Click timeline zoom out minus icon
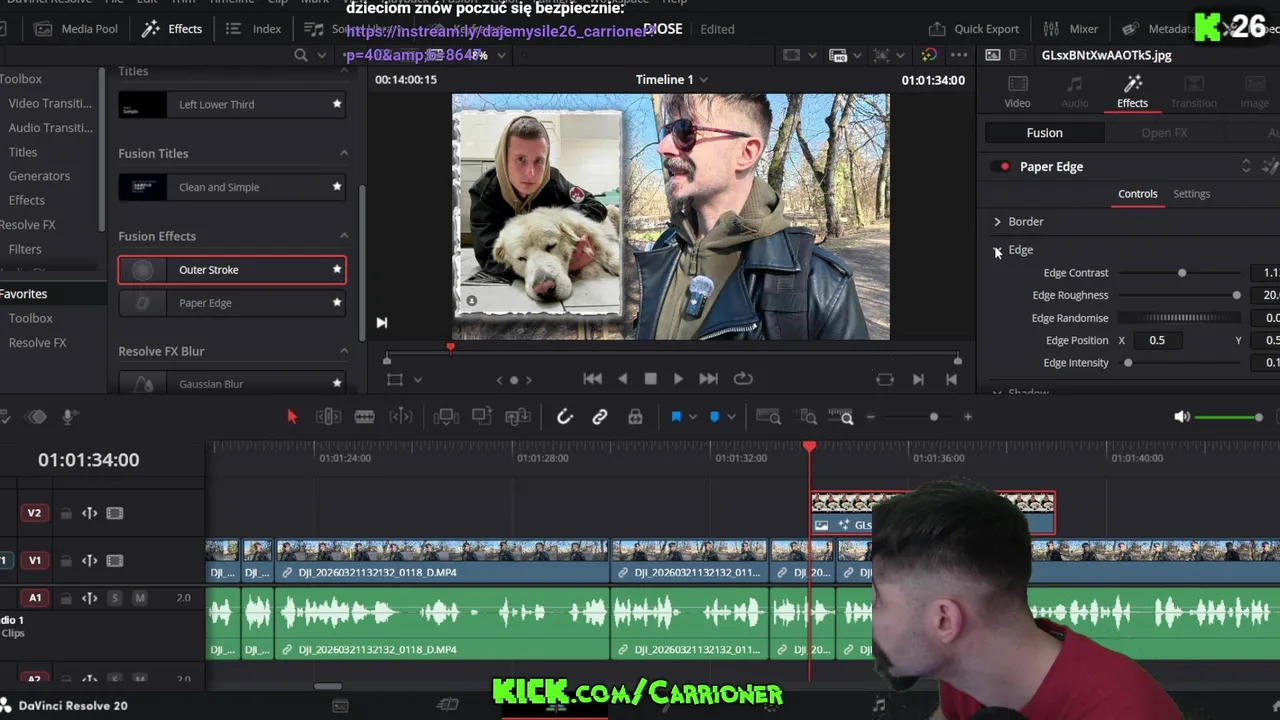This screenshot has height=720, width=1280. (871, 417)
